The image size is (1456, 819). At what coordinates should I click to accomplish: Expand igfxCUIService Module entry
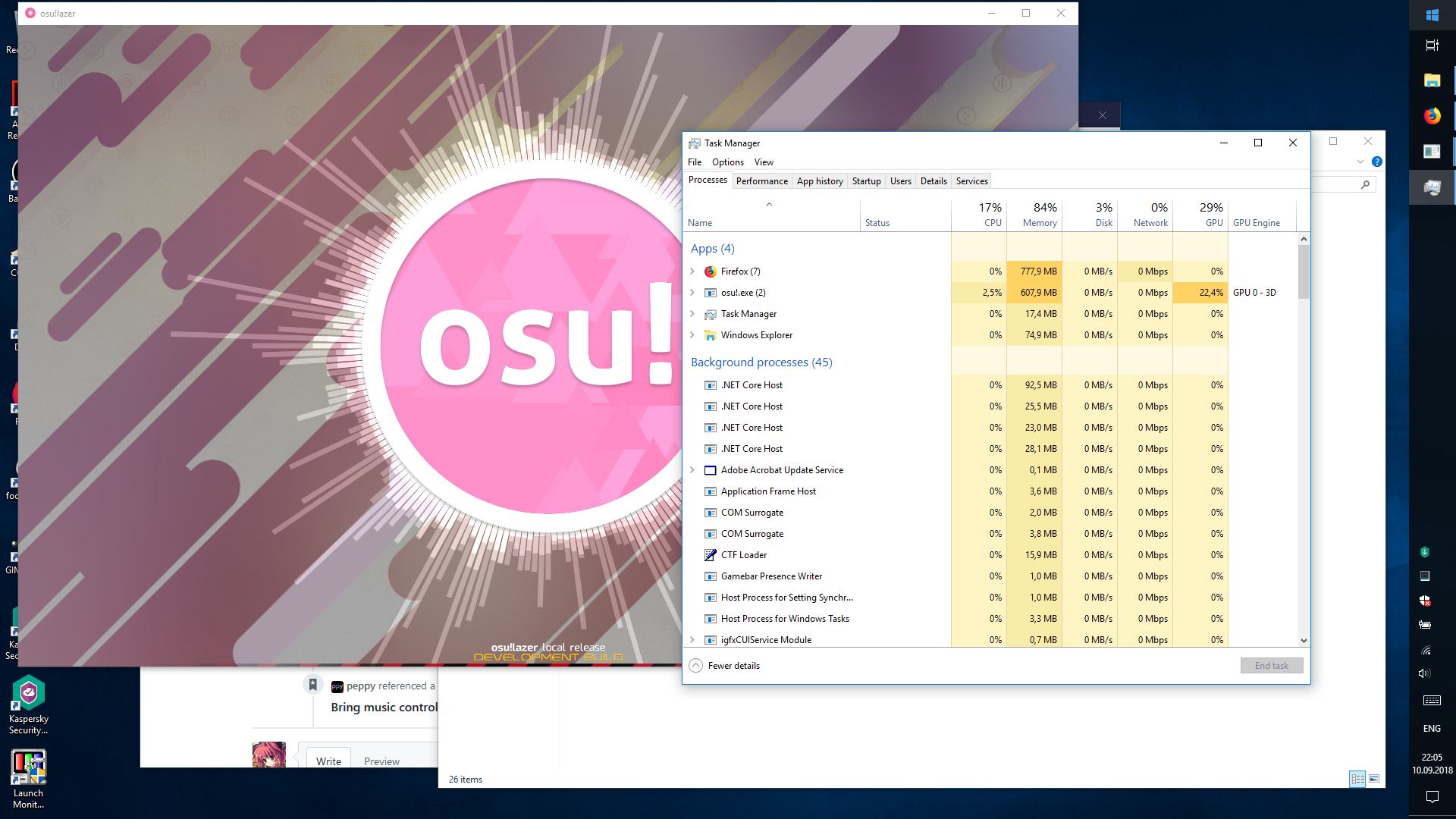point(692,640)
